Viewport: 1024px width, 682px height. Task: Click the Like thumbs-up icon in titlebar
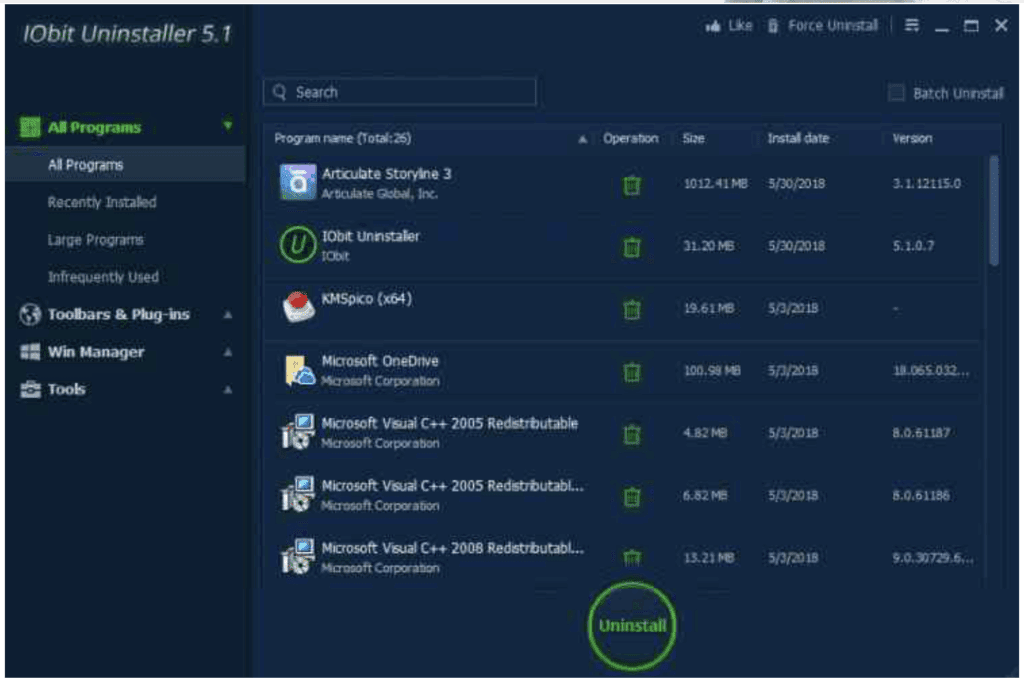[x=716, y=26]
